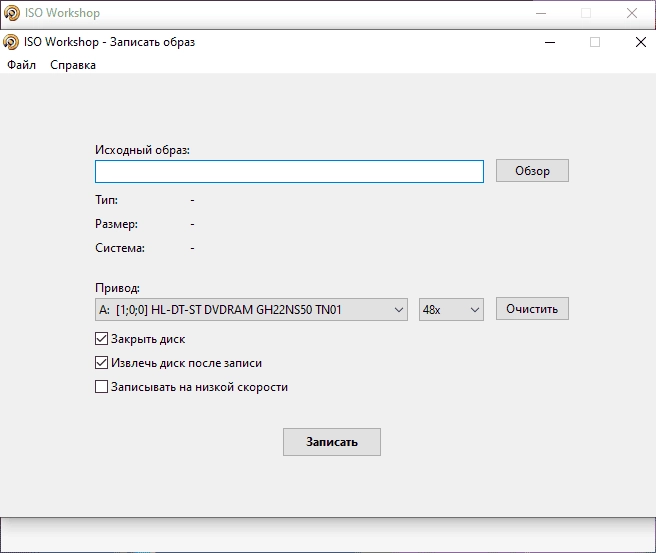Click the Система: label text

pyautogui.click(x=120, y=248)
